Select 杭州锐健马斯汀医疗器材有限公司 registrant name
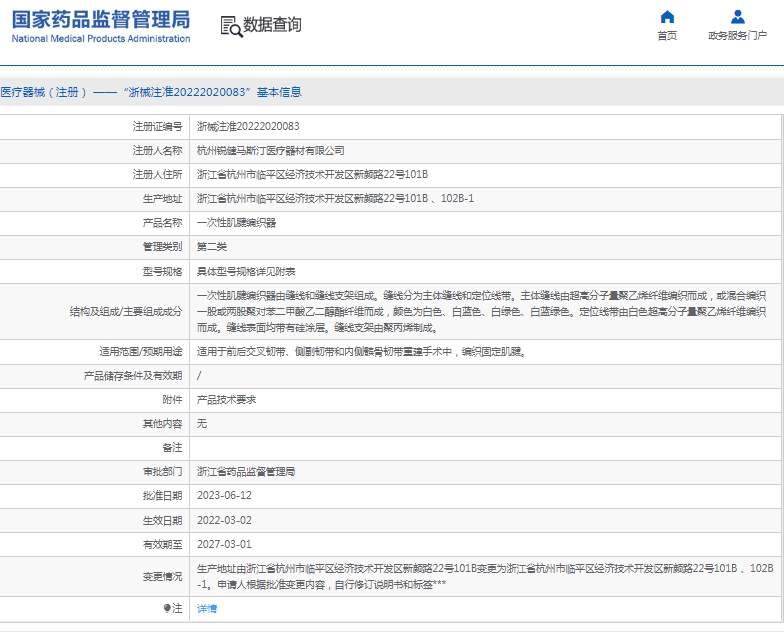The image size is (784, 632). coord(270,150)
